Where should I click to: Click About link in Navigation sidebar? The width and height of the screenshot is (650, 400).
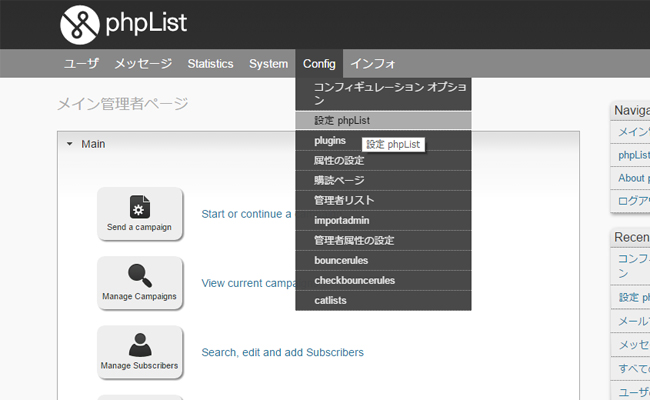click(x=634, y=178)
